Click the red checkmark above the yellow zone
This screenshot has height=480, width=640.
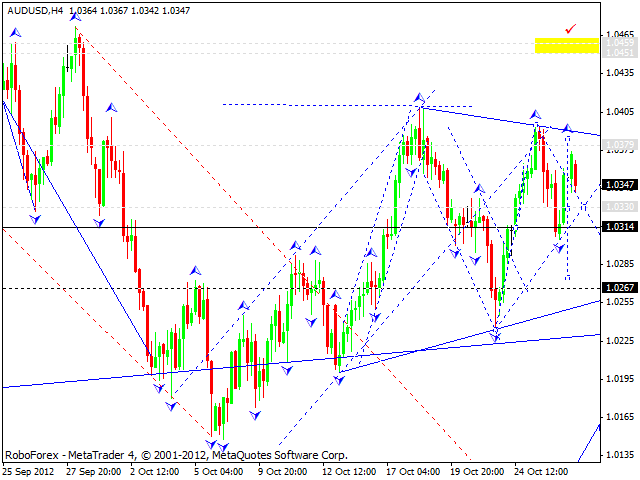(x=570, y=29)
